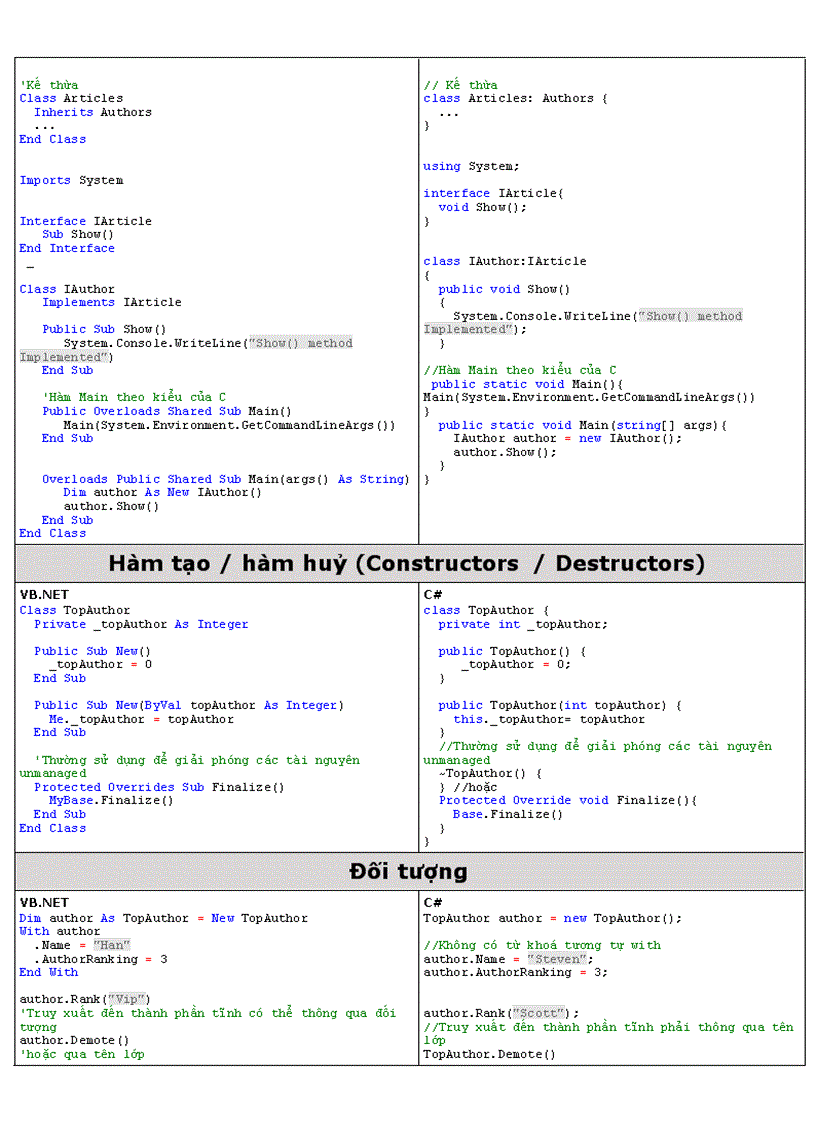Click the "Imports System" statement
Screen dimensions: 816x1123
pyautogui.click(x=71, y=180)
